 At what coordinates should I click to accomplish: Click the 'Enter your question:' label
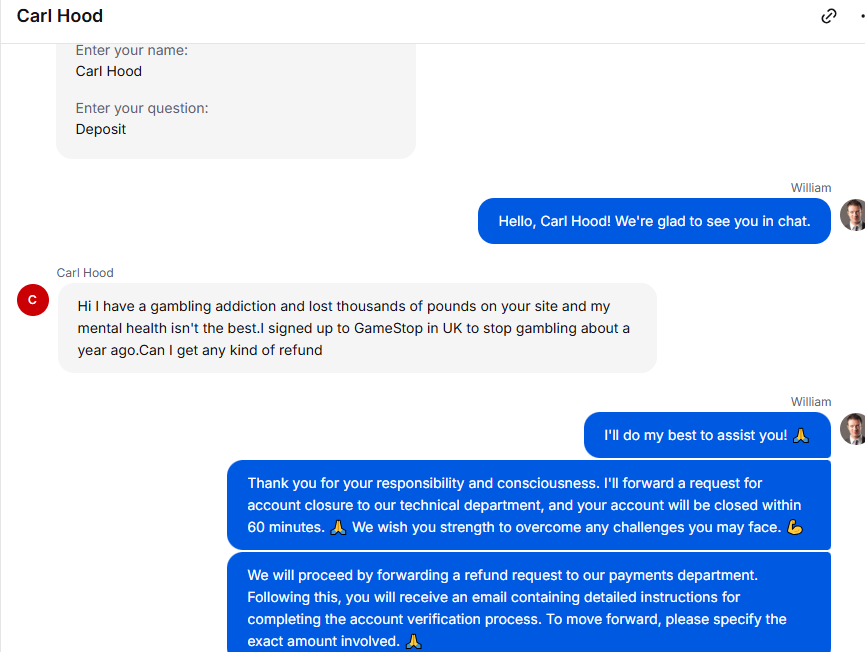142,108
